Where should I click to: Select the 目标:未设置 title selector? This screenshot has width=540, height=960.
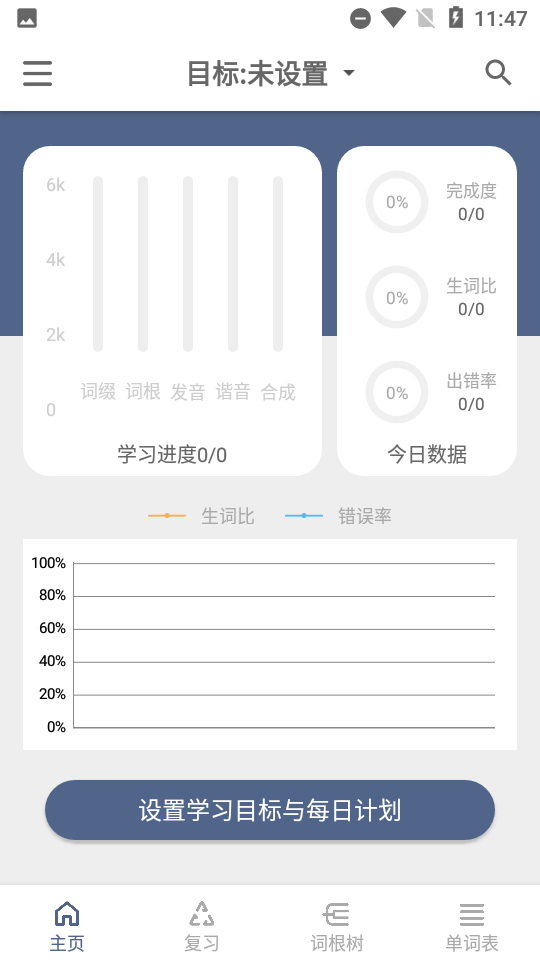tap(270, 73)
